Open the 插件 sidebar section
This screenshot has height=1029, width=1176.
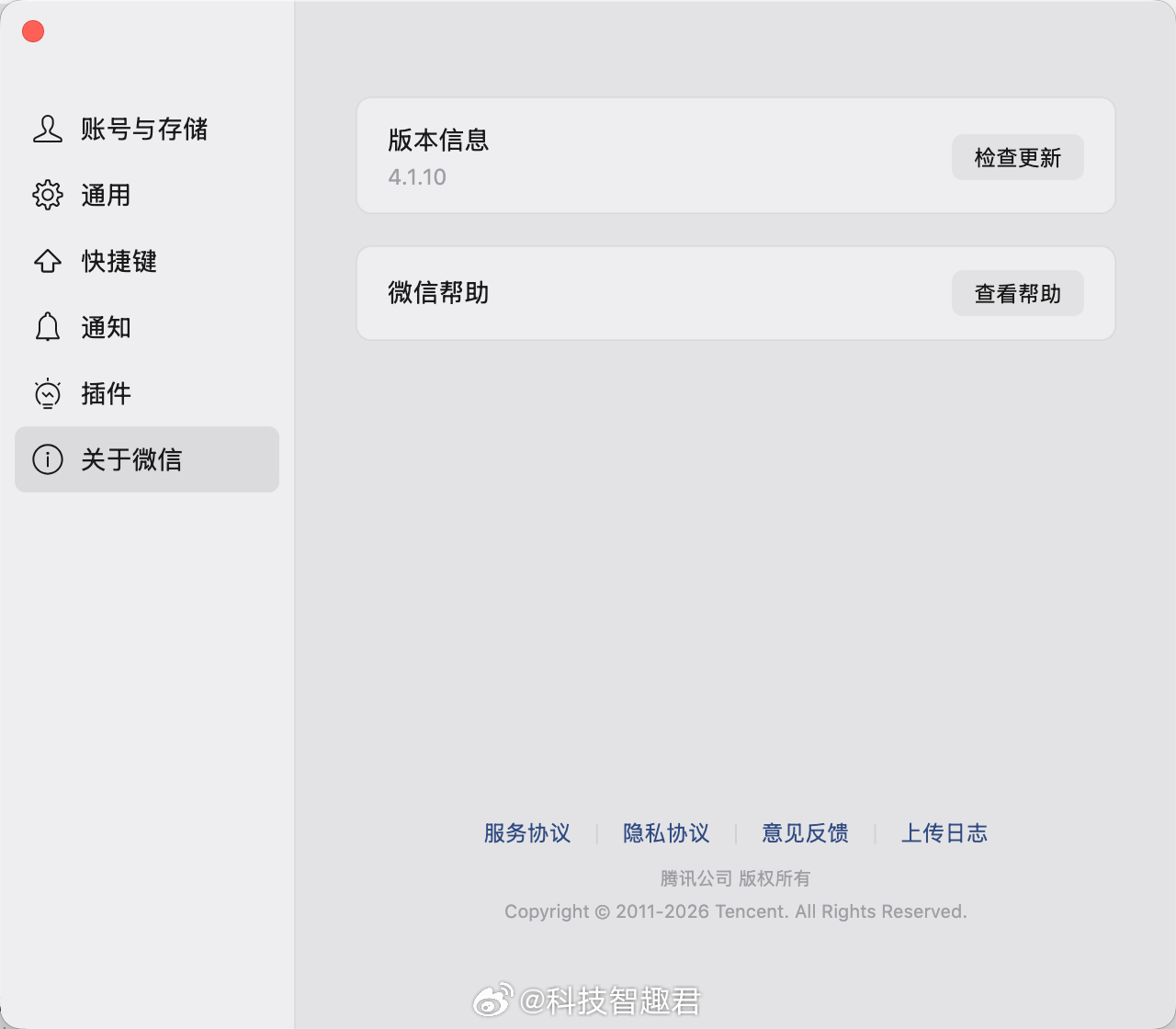pos(147,393)
